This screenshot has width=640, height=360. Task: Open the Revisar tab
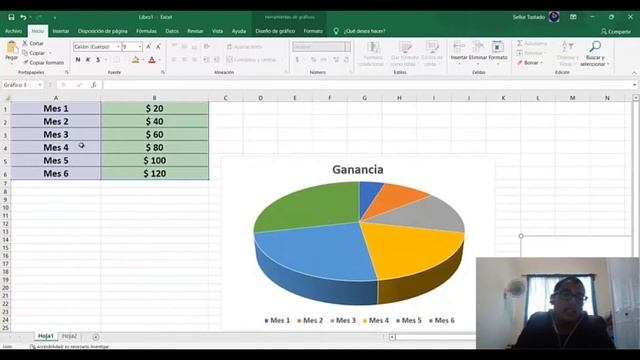click(195, 31)
